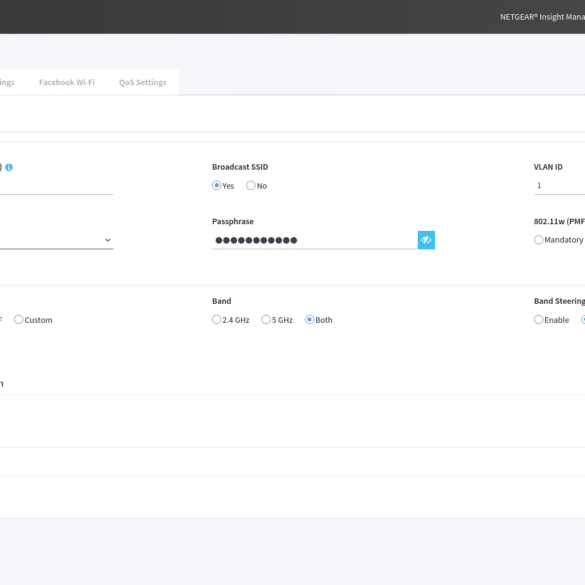This screenshot has width=585, height=585.
Task: Toggle passphrase visibility eye icon
Action: (x=426, y=240)
